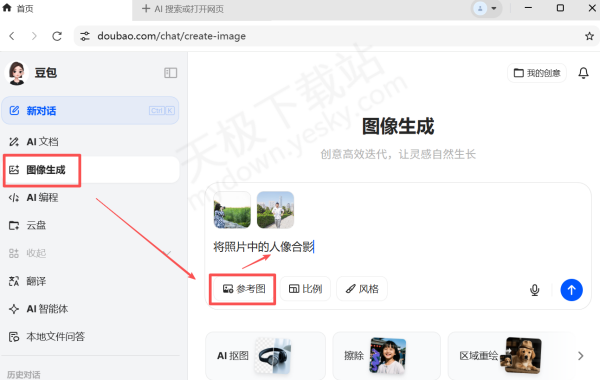This screenshot has width=600, height=380.
Task: Open 我的创意 folder button
Action: tap(537, 73)
